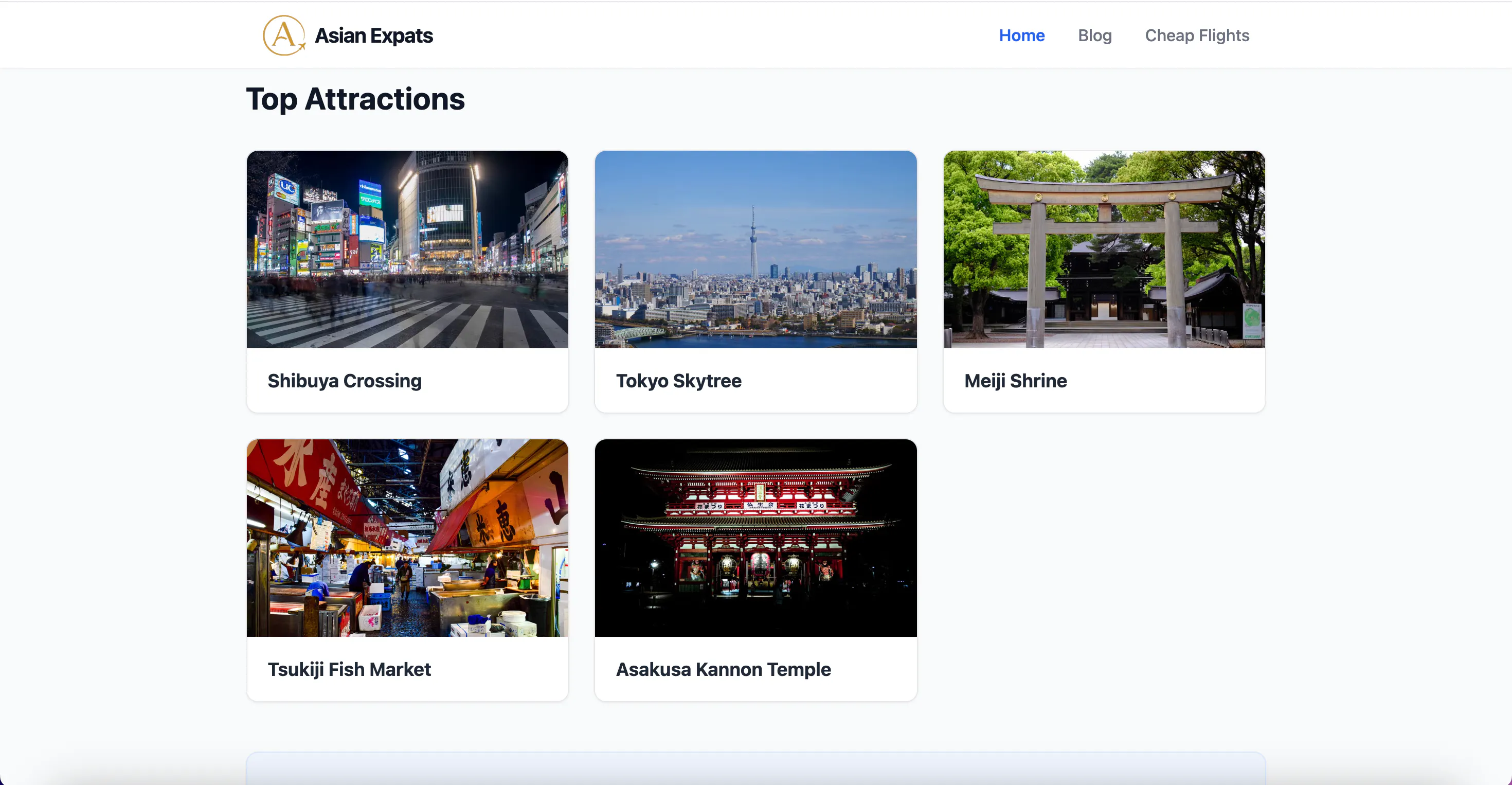The height and width of the screenshot is (785, 1512).
Task: Go to the Home nav link
Action: 1021,35
